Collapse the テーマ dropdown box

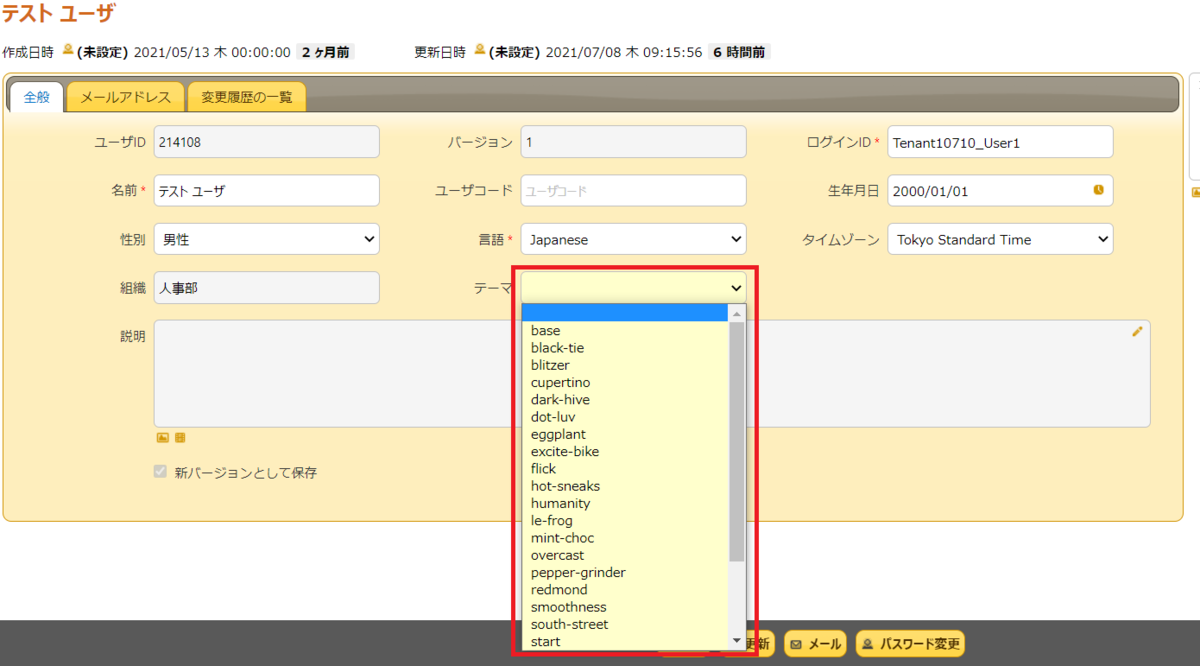[x=634, y=288]
